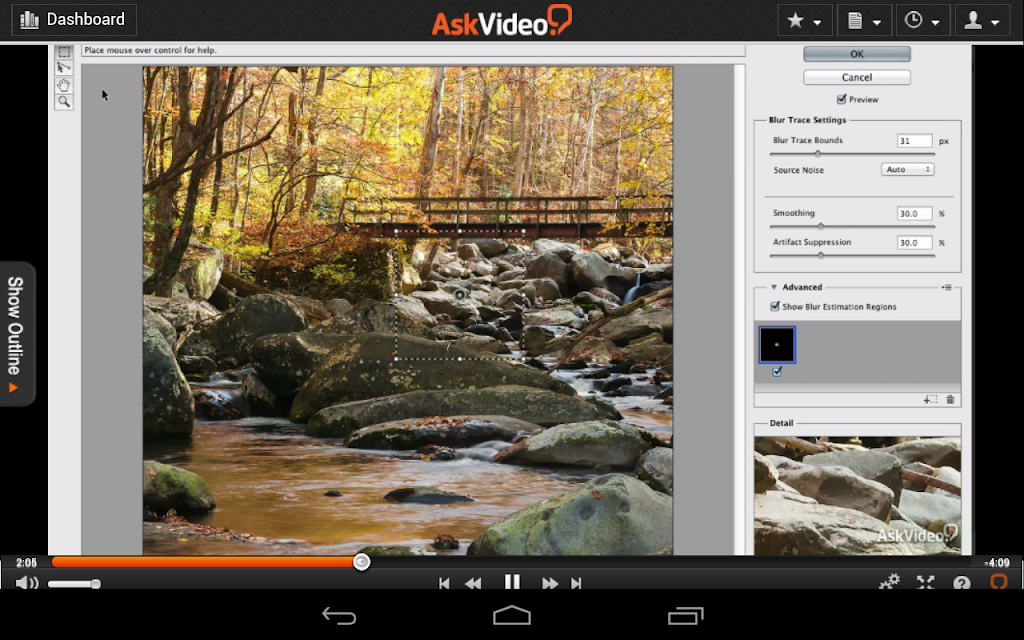Adjust the Smoothing slider

tap(821, 226)
